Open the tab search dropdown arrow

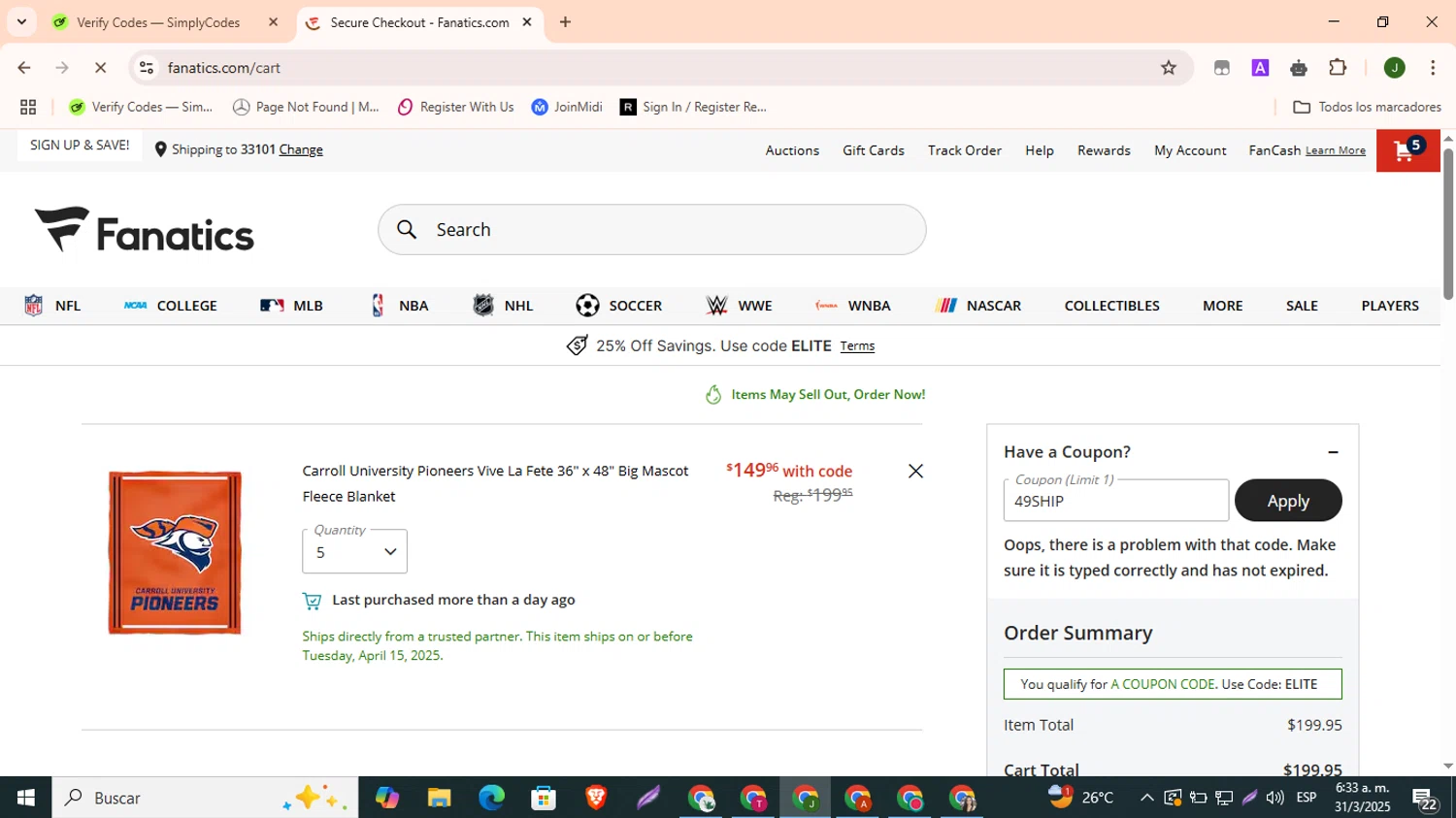pyautogui.click(x=21, y=22)
